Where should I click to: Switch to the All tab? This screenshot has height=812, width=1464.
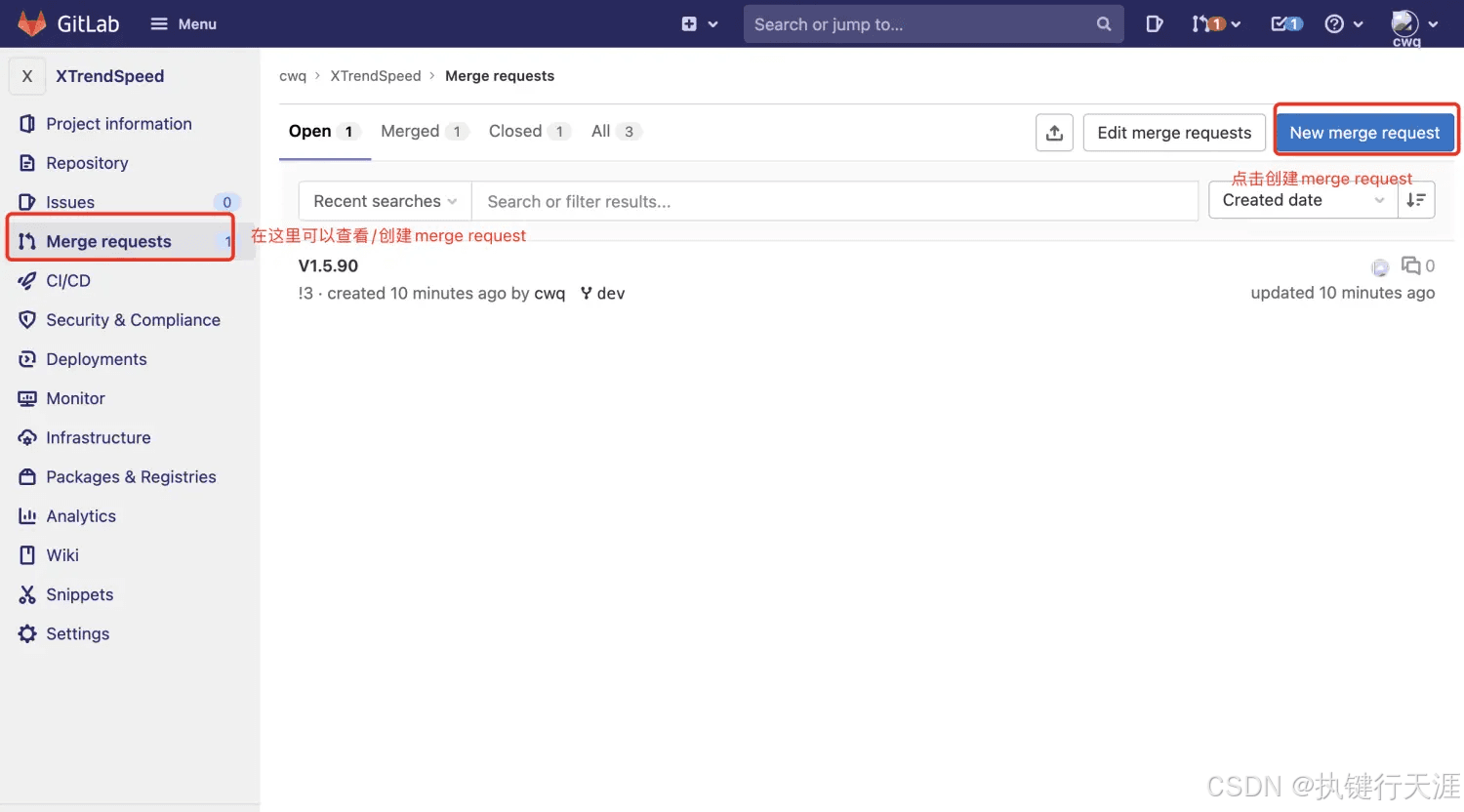(x=616, y=132)
